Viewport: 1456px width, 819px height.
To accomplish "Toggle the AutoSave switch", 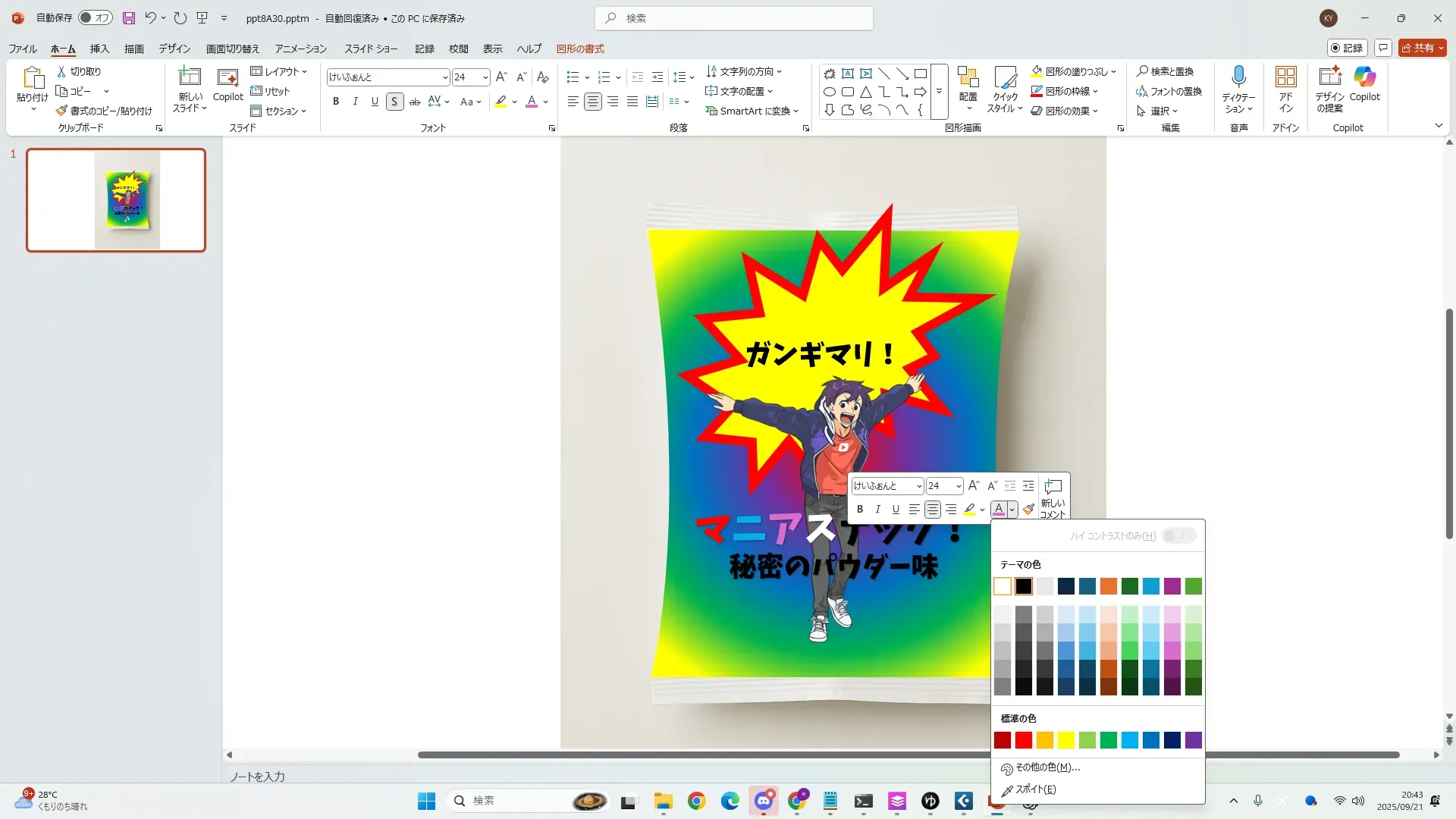I will point(96,18).
